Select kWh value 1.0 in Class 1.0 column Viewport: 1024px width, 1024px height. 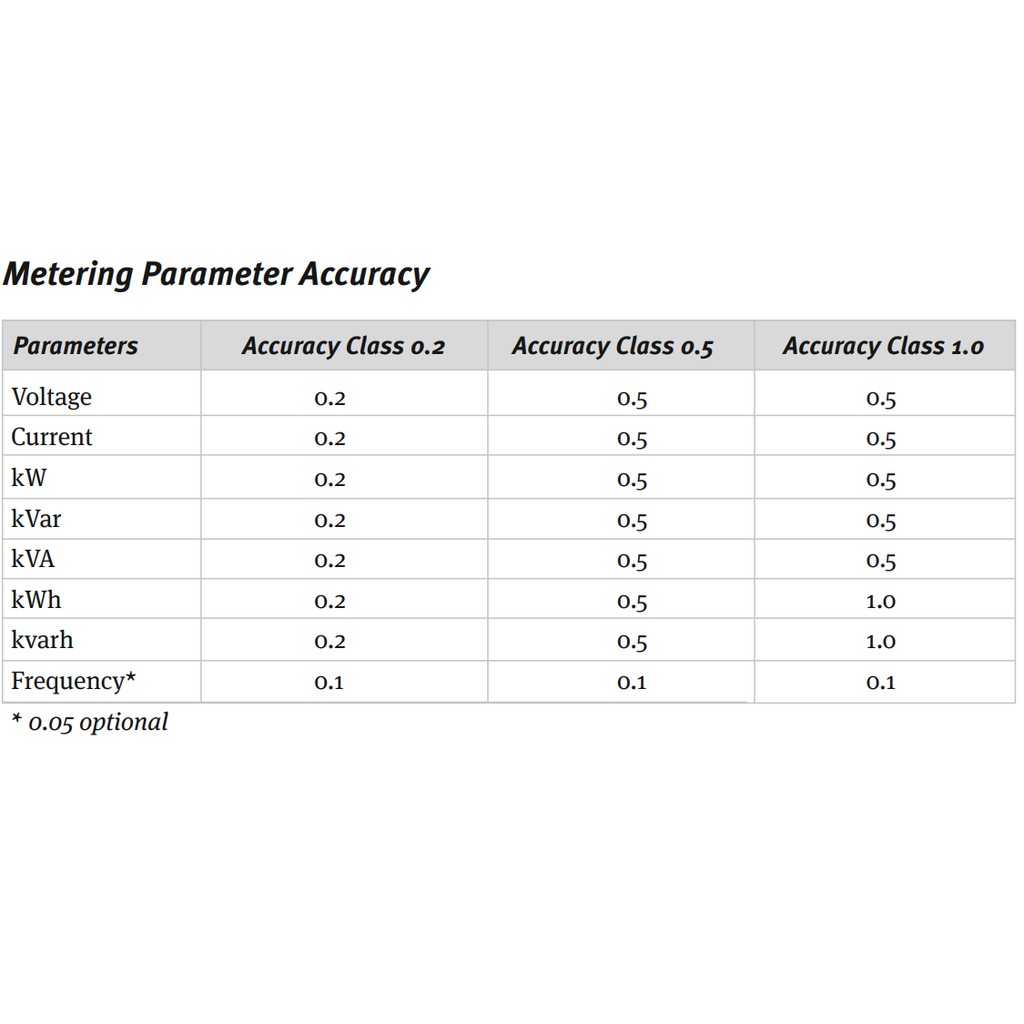[x=881, y=601]
